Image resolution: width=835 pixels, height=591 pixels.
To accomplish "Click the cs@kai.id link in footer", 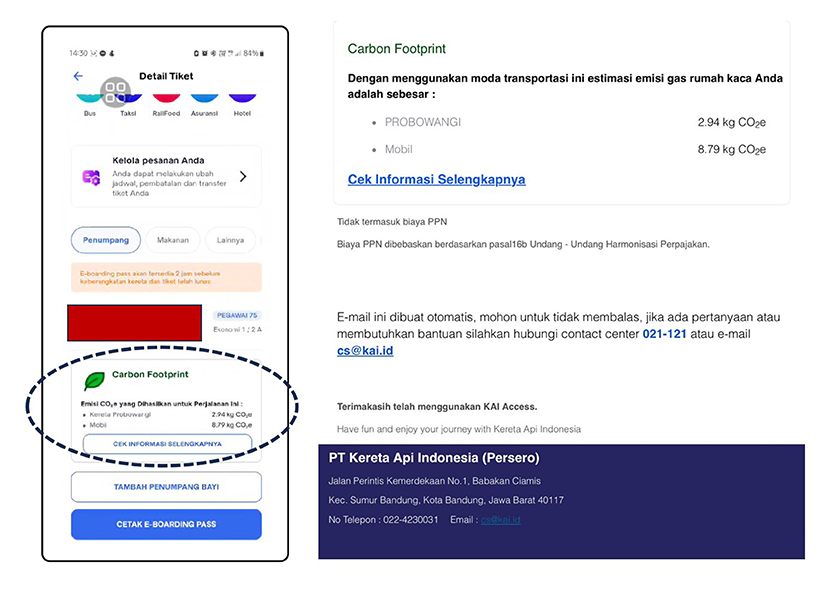I will pyautogui.click(x=501, y=520).
